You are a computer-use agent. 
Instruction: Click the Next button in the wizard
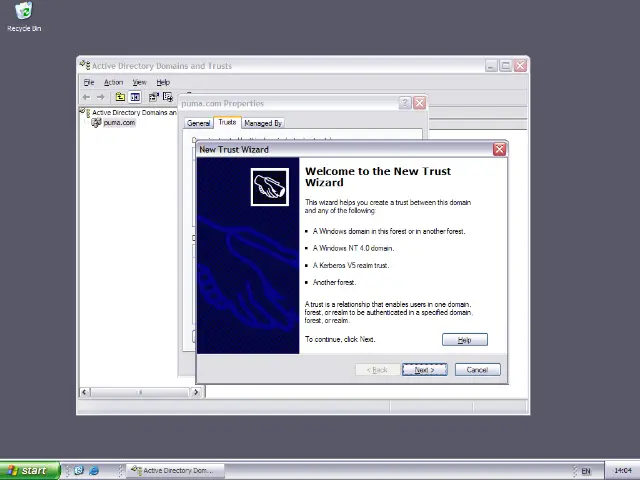click(424, 370)
